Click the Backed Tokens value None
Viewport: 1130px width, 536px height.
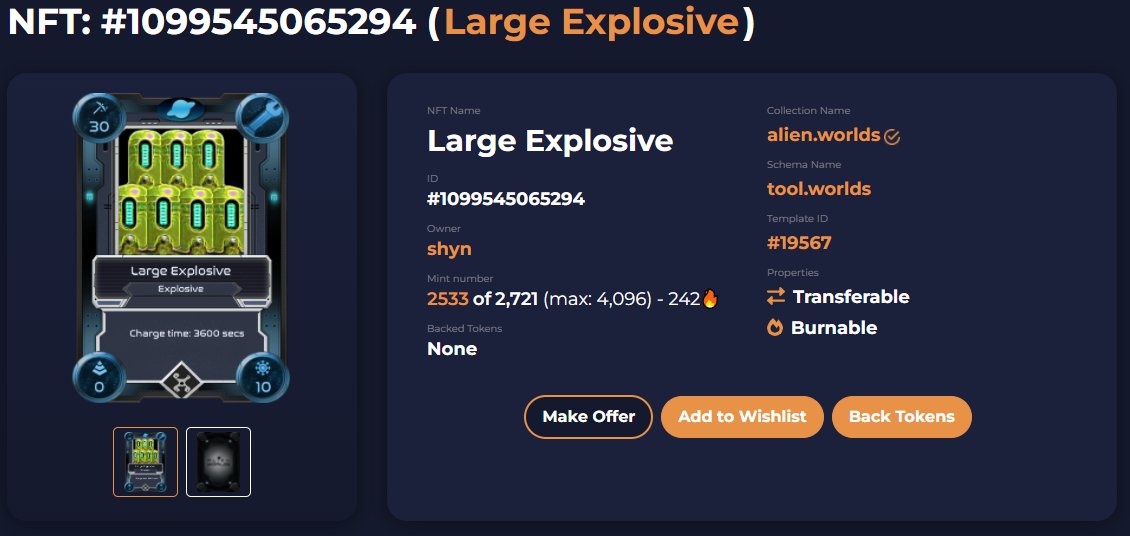(x=452, y=349)
